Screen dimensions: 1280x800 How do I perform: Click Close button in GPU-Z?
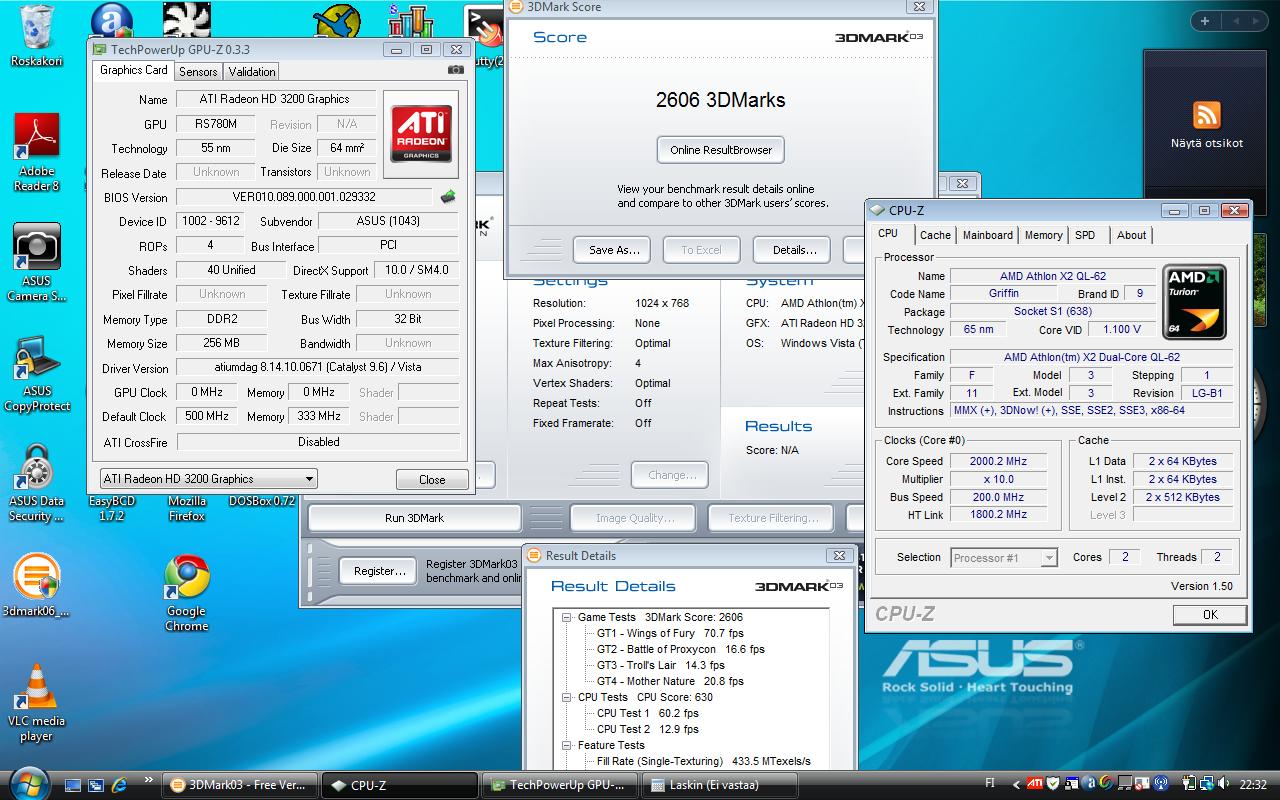click(432, 480)
